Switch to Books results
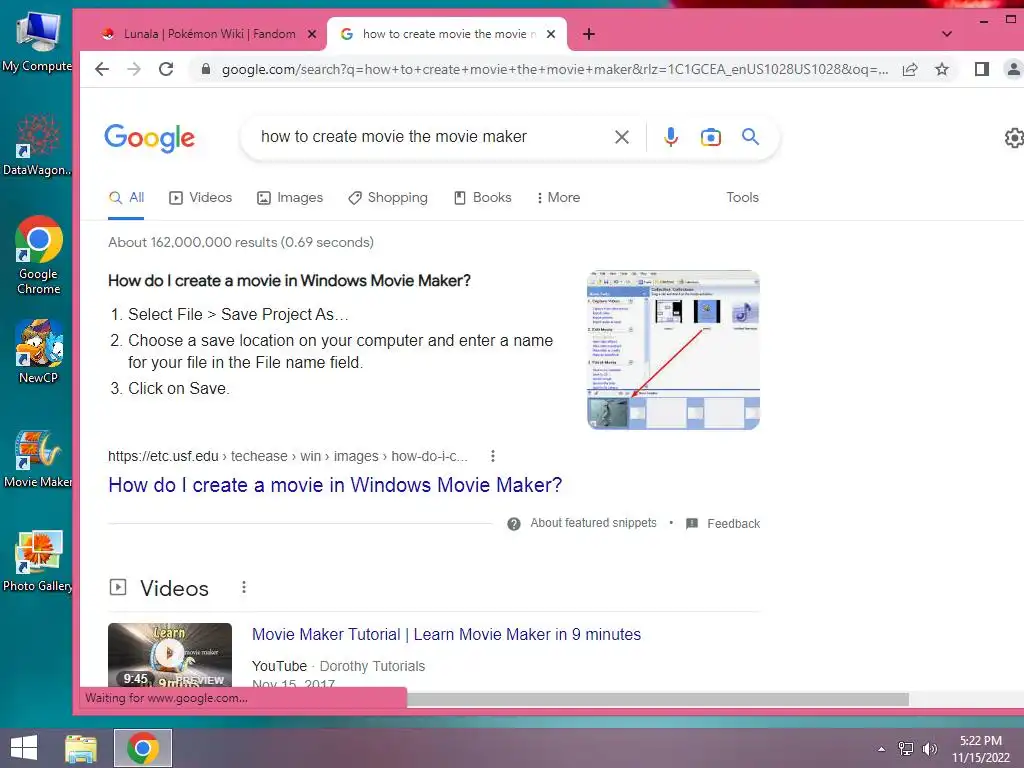The height and width of the screenshot is (768, 1024). 483,197
